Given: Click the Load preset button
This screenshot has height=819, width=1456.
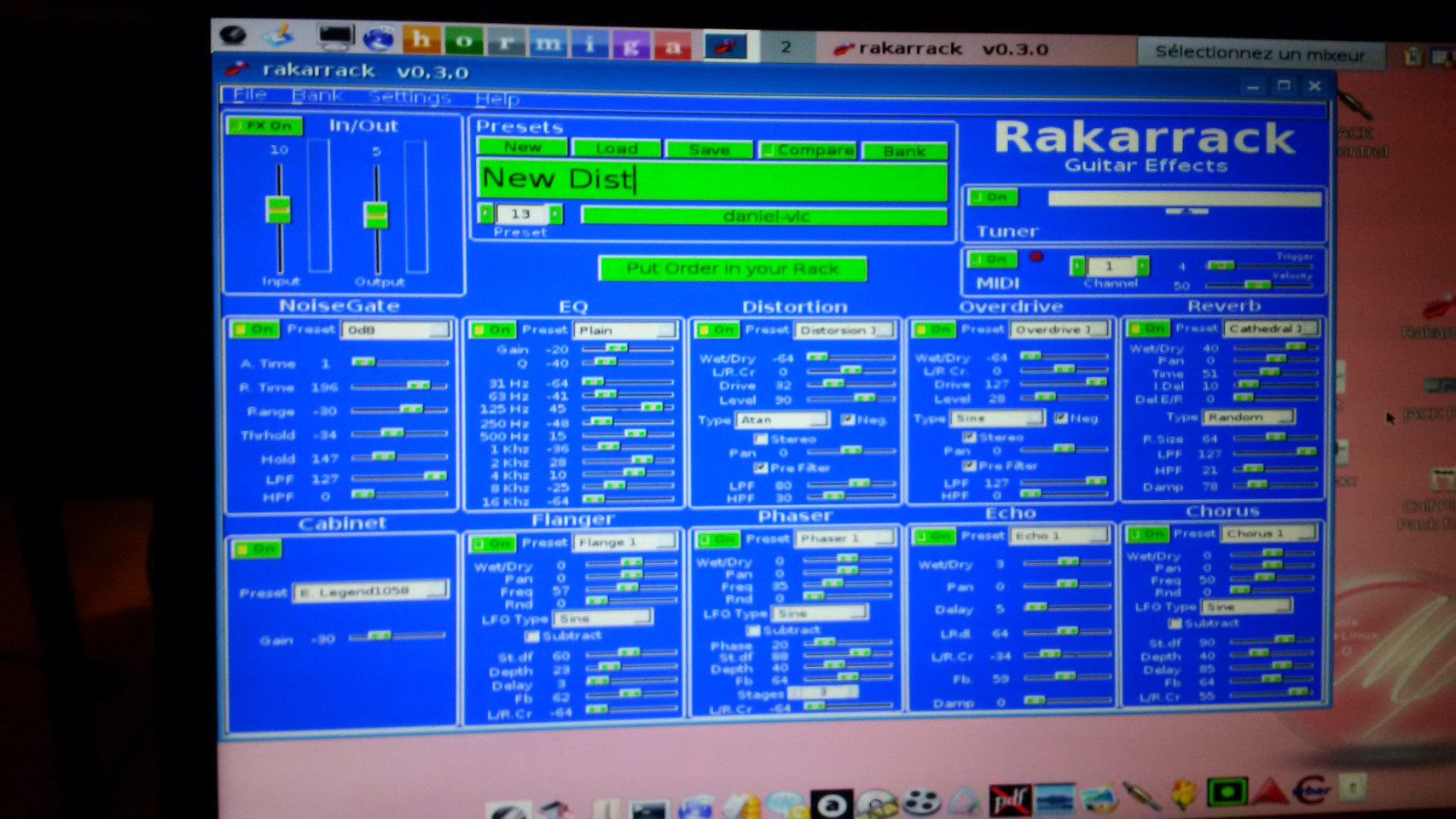Looking at the screenshot, I should click(x=616, y=148).
